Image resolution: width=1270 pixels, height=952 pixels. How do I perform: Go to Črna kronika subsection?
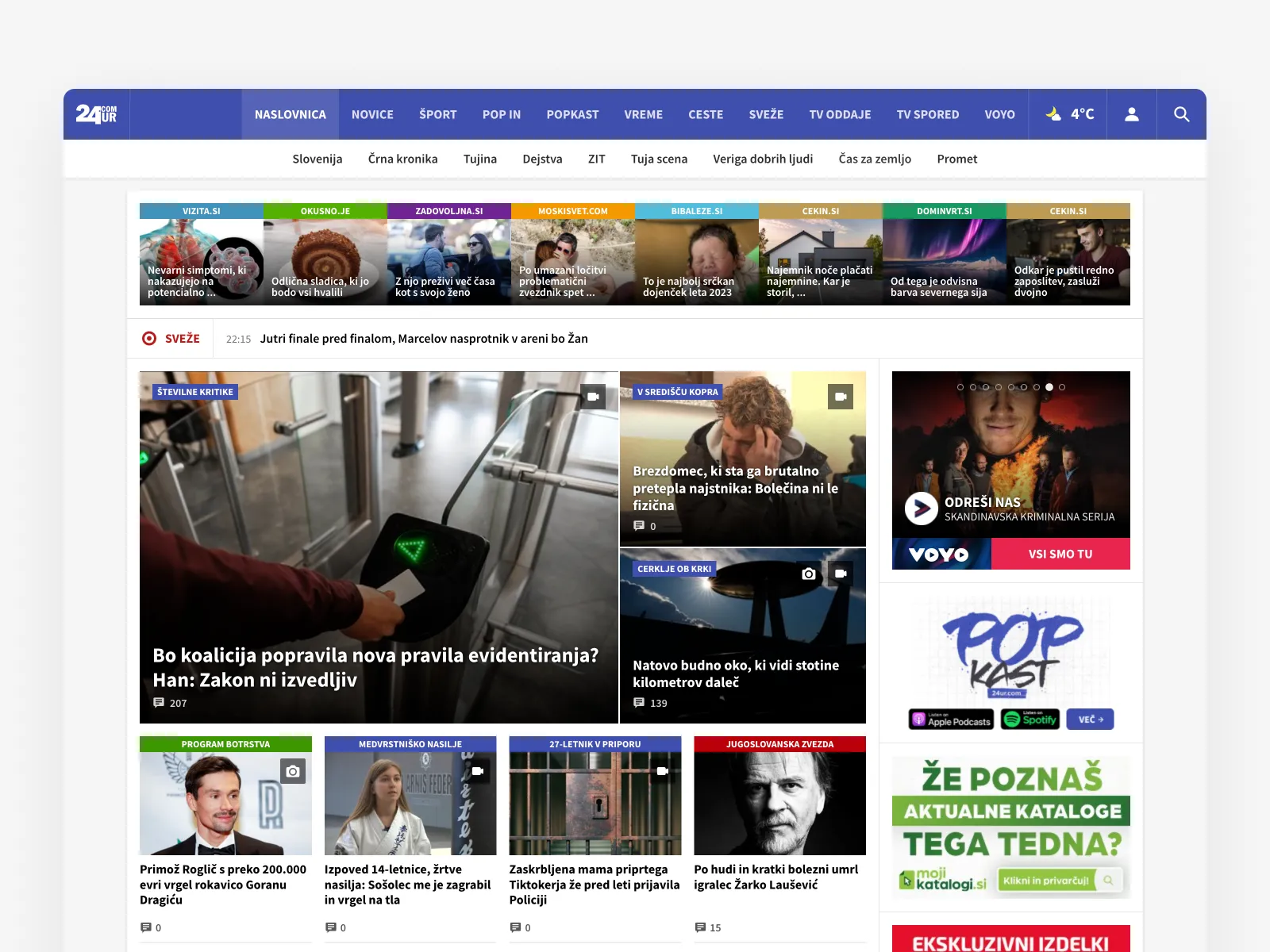[x=402, y=159]
